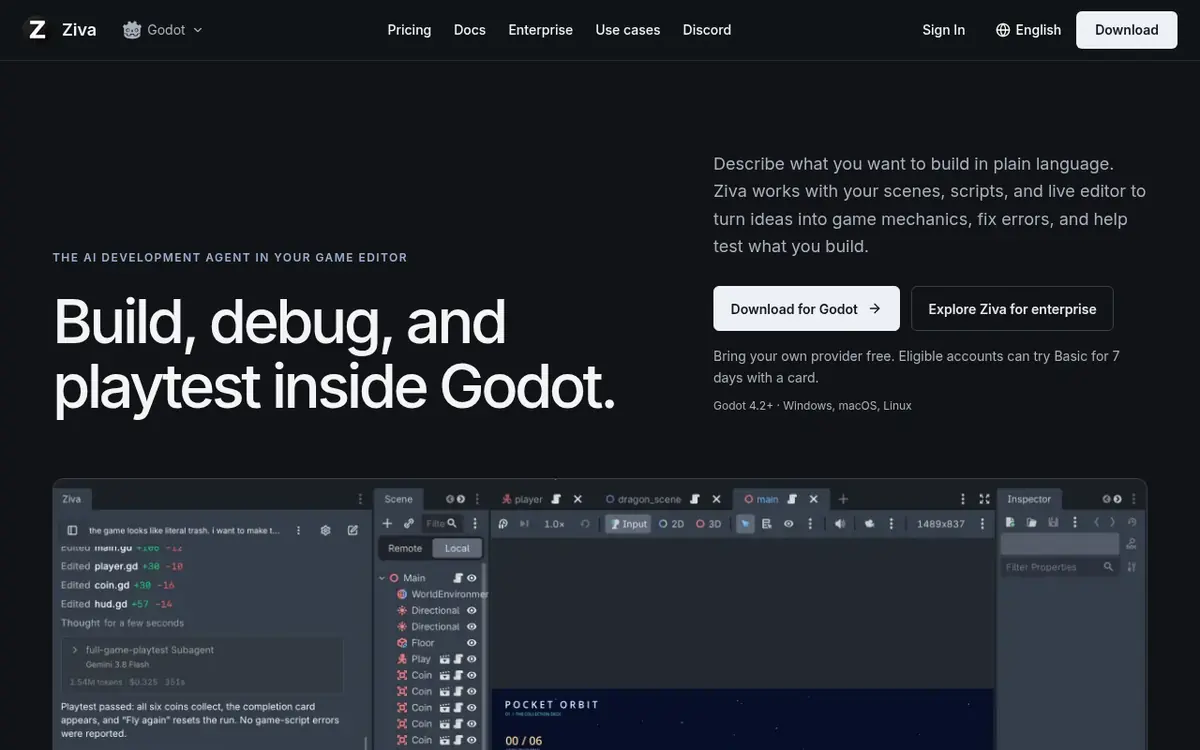
Task: Close the player scene tab
Action: 578,499
